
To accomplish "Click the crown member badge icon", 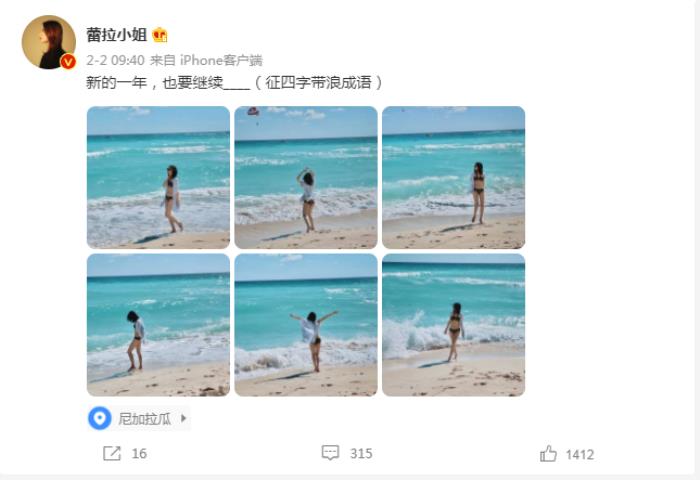I will click(160, 34).
